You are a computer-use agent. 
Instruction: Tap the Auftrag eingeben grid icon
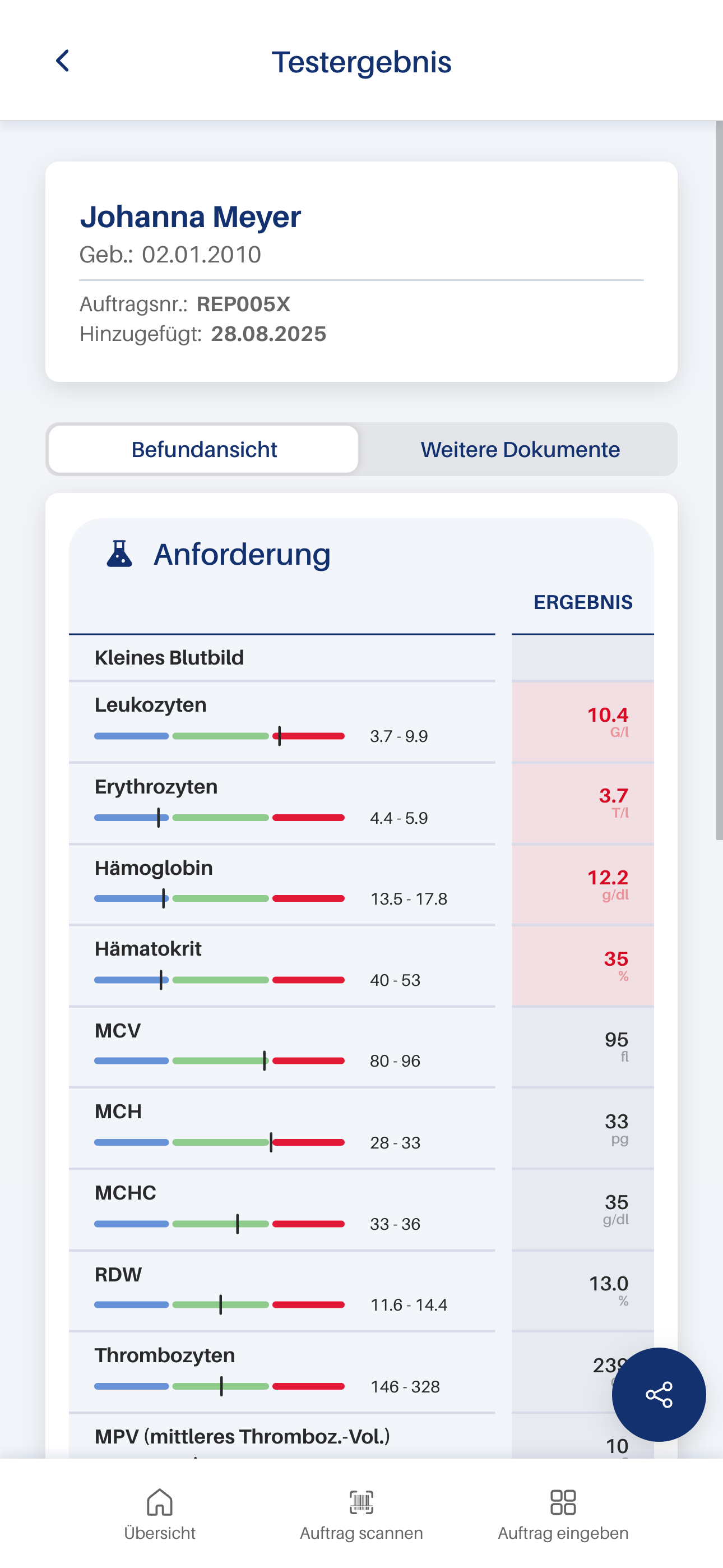tap(563, 1502)
